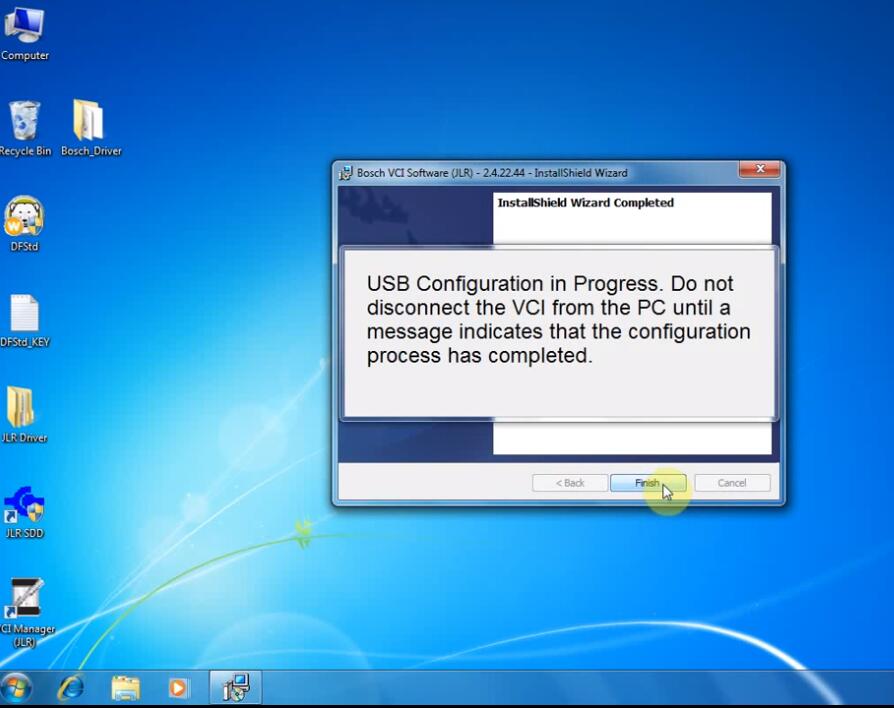Screen dimensions: 894x708
Task: Select the Bosch_Driver folder
Action: [91, 128]
